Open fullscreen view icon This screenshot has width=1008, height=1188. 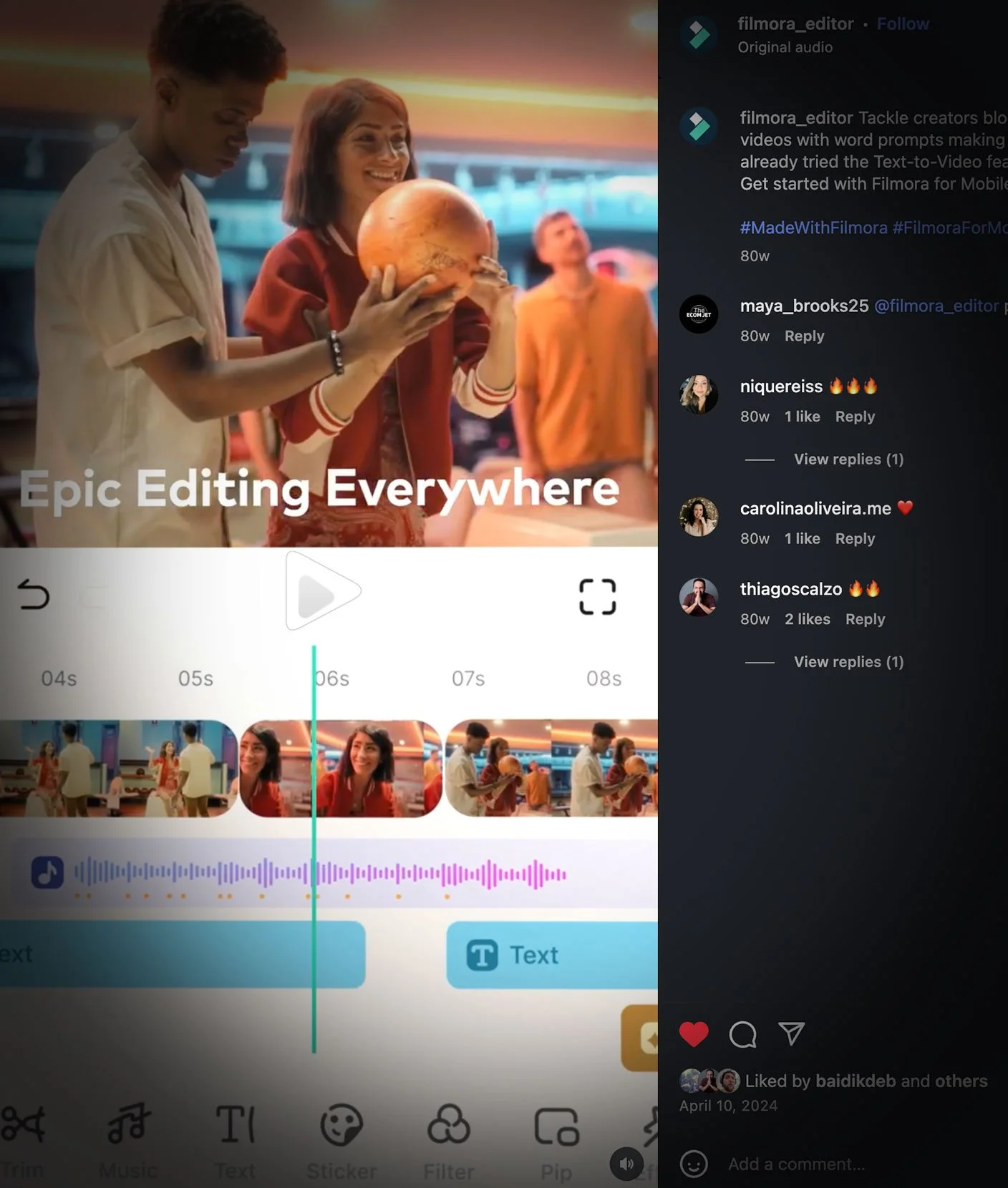pos(597,597)
